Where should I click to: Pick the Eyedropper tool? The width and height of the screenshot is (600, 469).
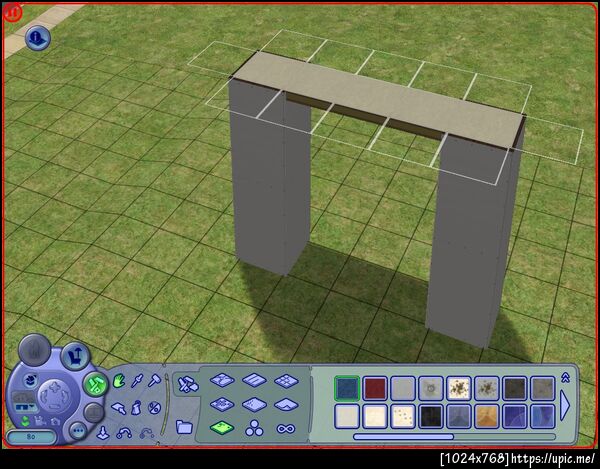pyautogui.click(x=137, y=381)
